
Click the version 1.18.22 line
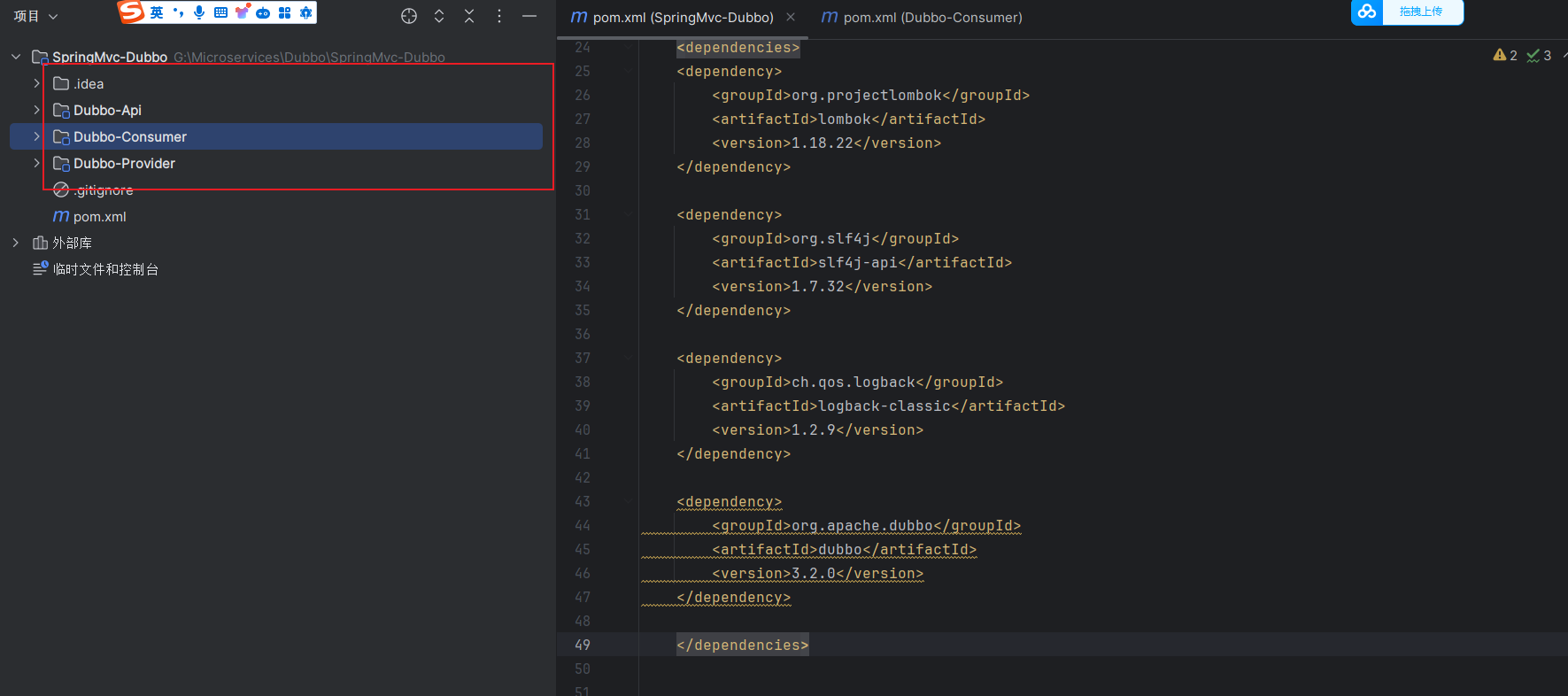point(827,143)
